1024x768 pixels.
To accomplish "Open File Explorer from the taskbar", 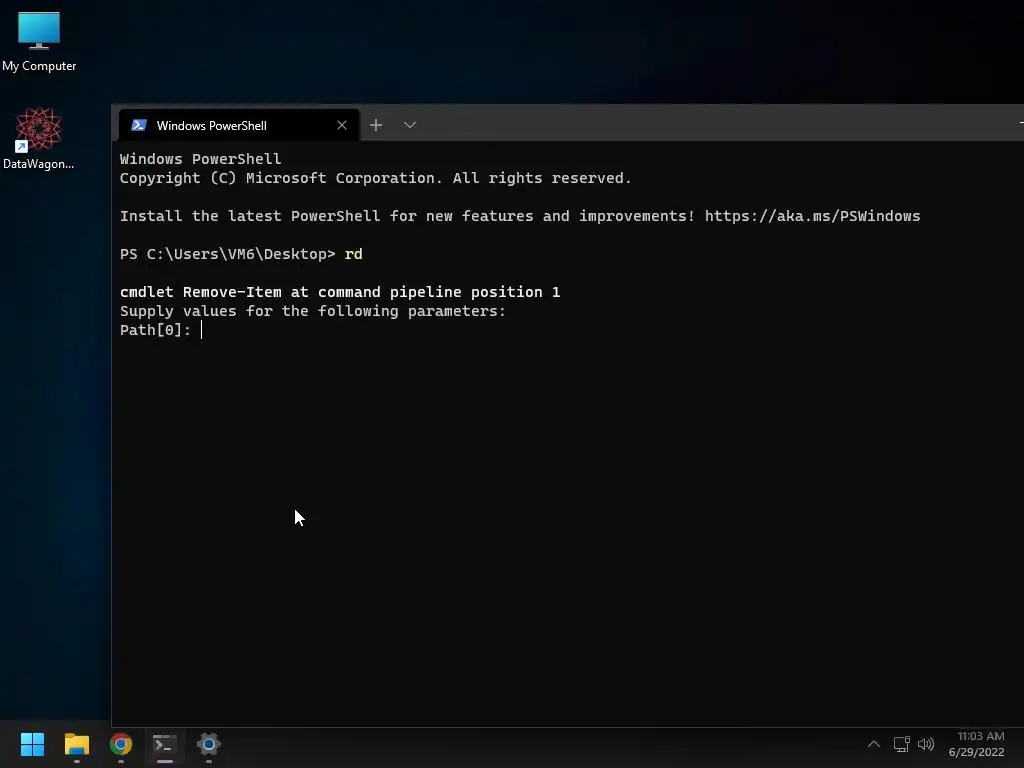I will tap(76, 744).
